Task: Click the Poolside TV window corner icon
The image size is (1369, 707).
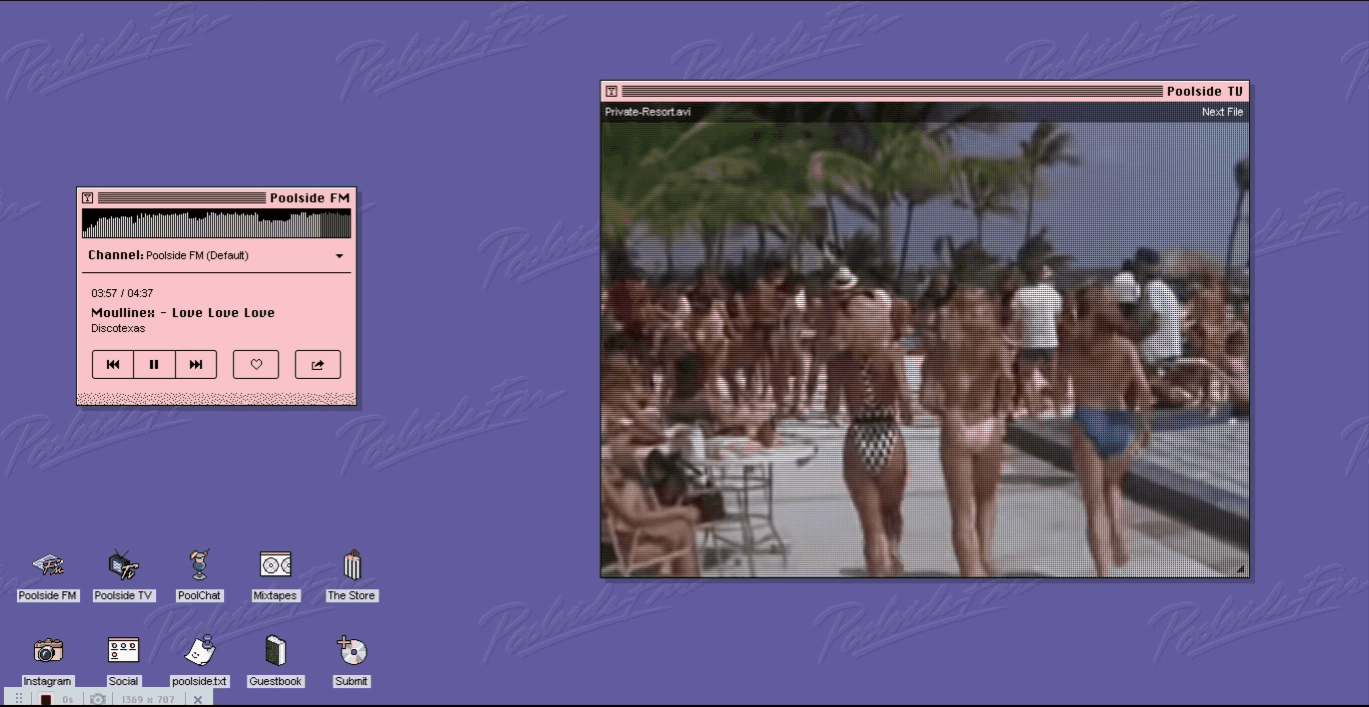Action: click(x=611, y=91)
